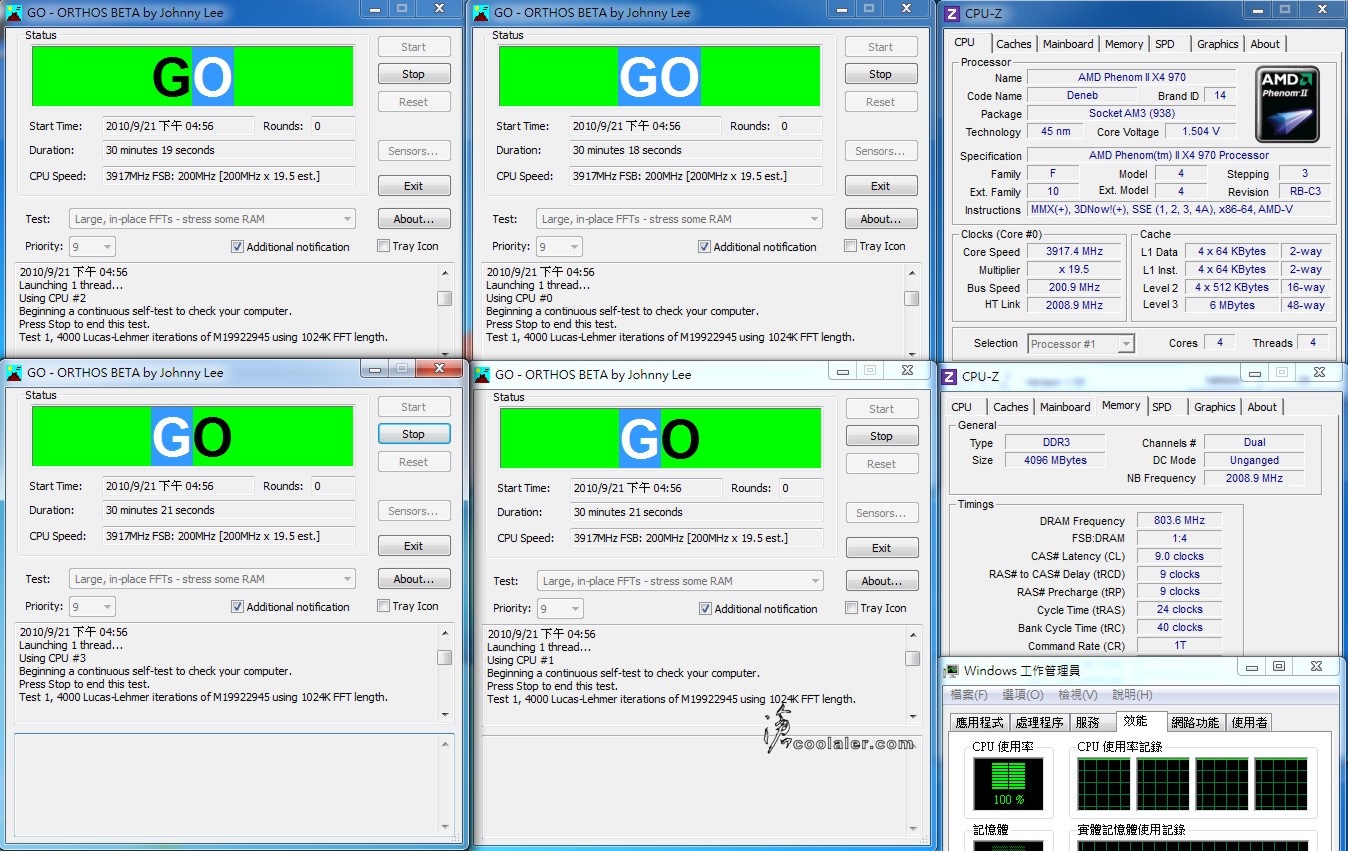Click the Duration field reading 30 minutes 19 seconds
This screenshot has width=1348, height=851.
228,150
